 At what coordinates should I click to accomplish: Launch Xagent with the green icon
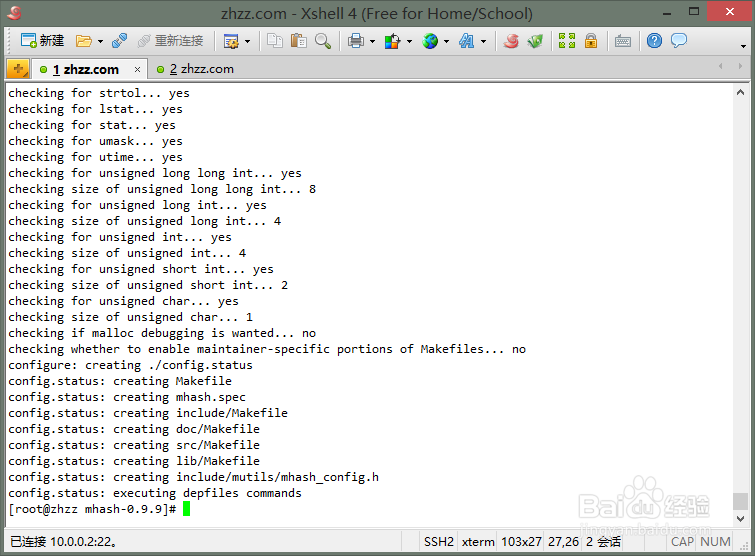535,41
